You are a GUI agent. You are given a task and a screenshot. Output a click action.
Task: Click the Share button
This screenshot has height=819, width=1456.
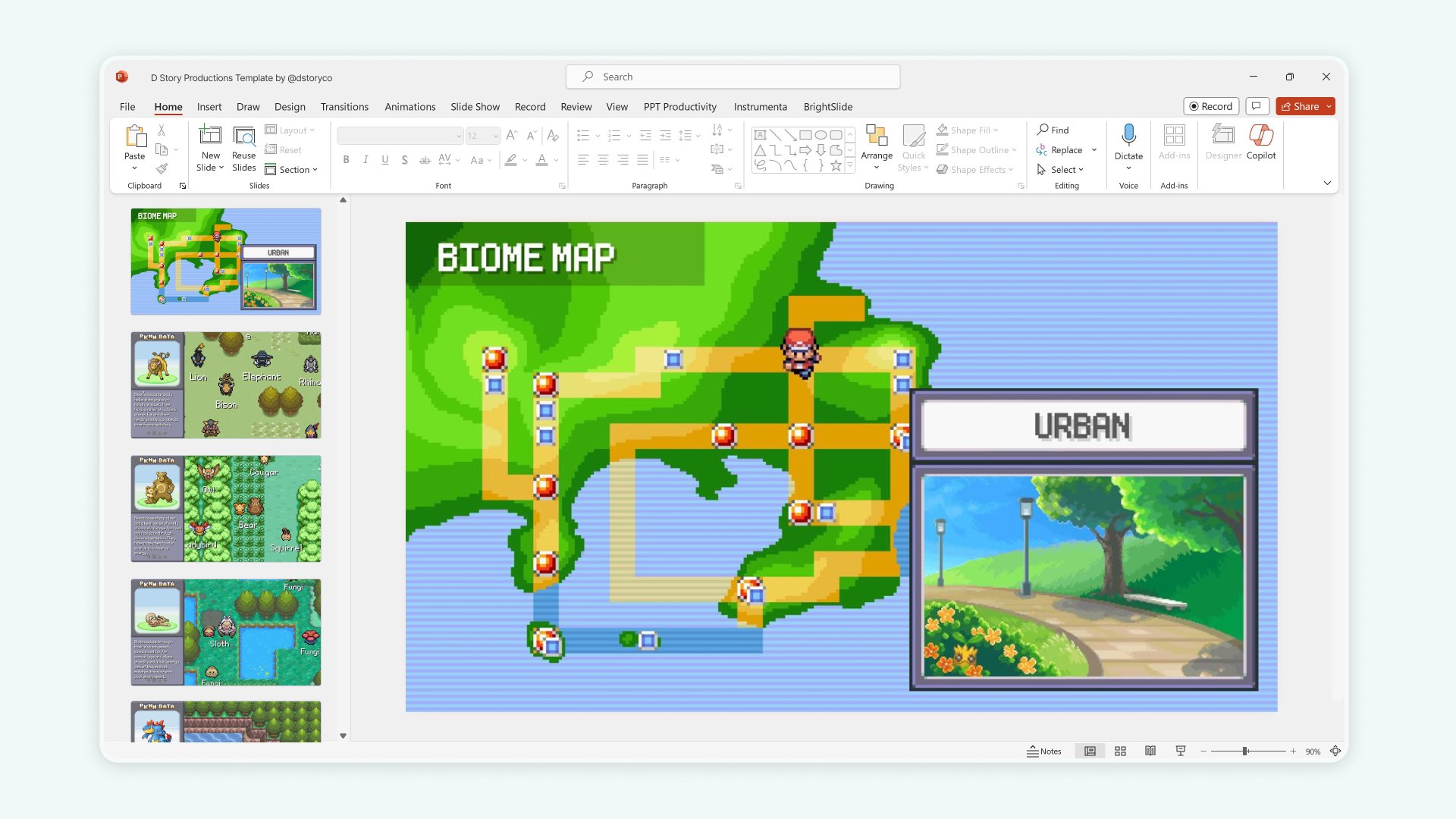point(1300,106)
